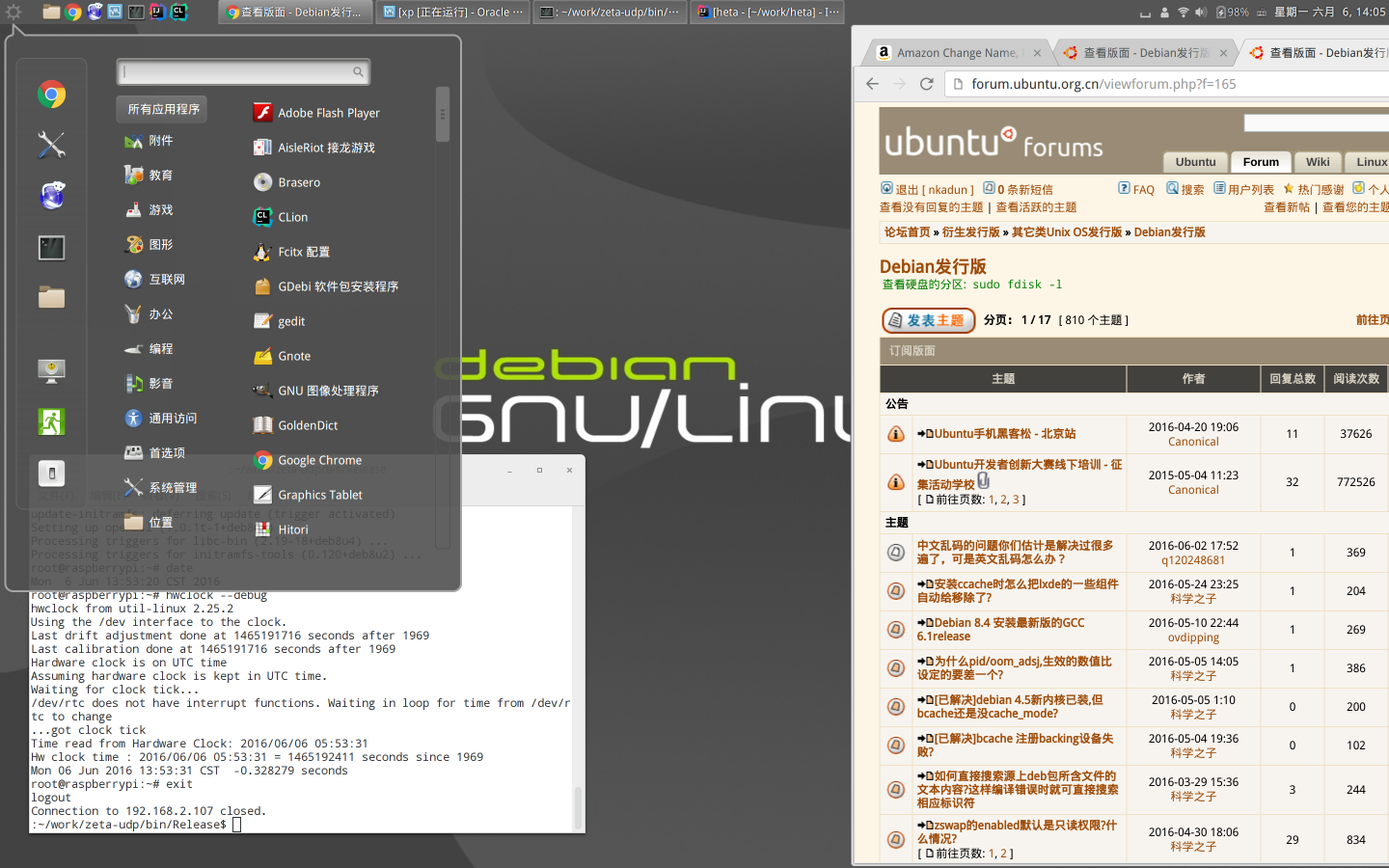Open system settings tools favorite in menu sidebar
This screenshot has height=868, width=1389.
pos(52,145)
